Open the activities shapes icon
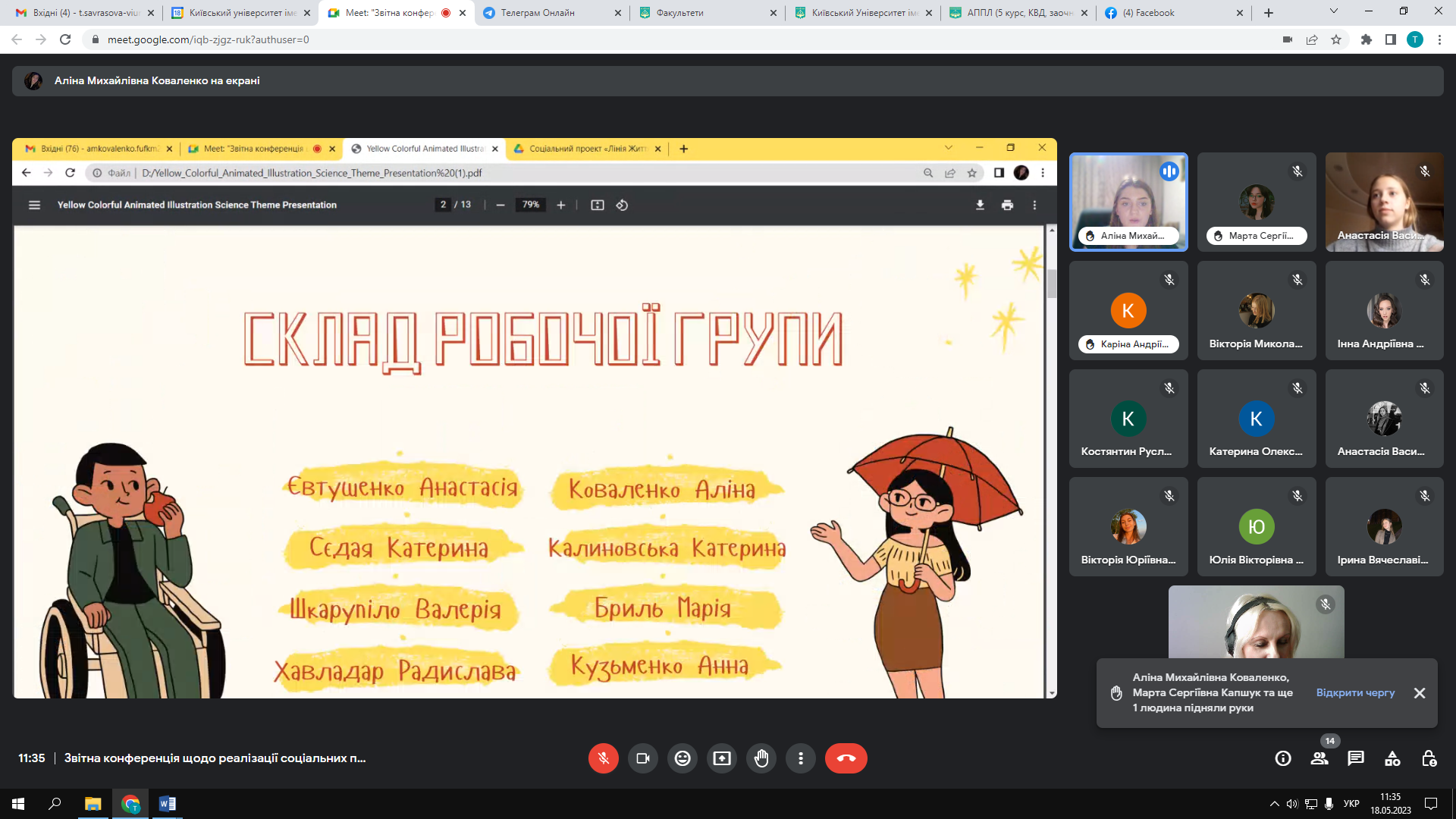 tap(1392, 758)
